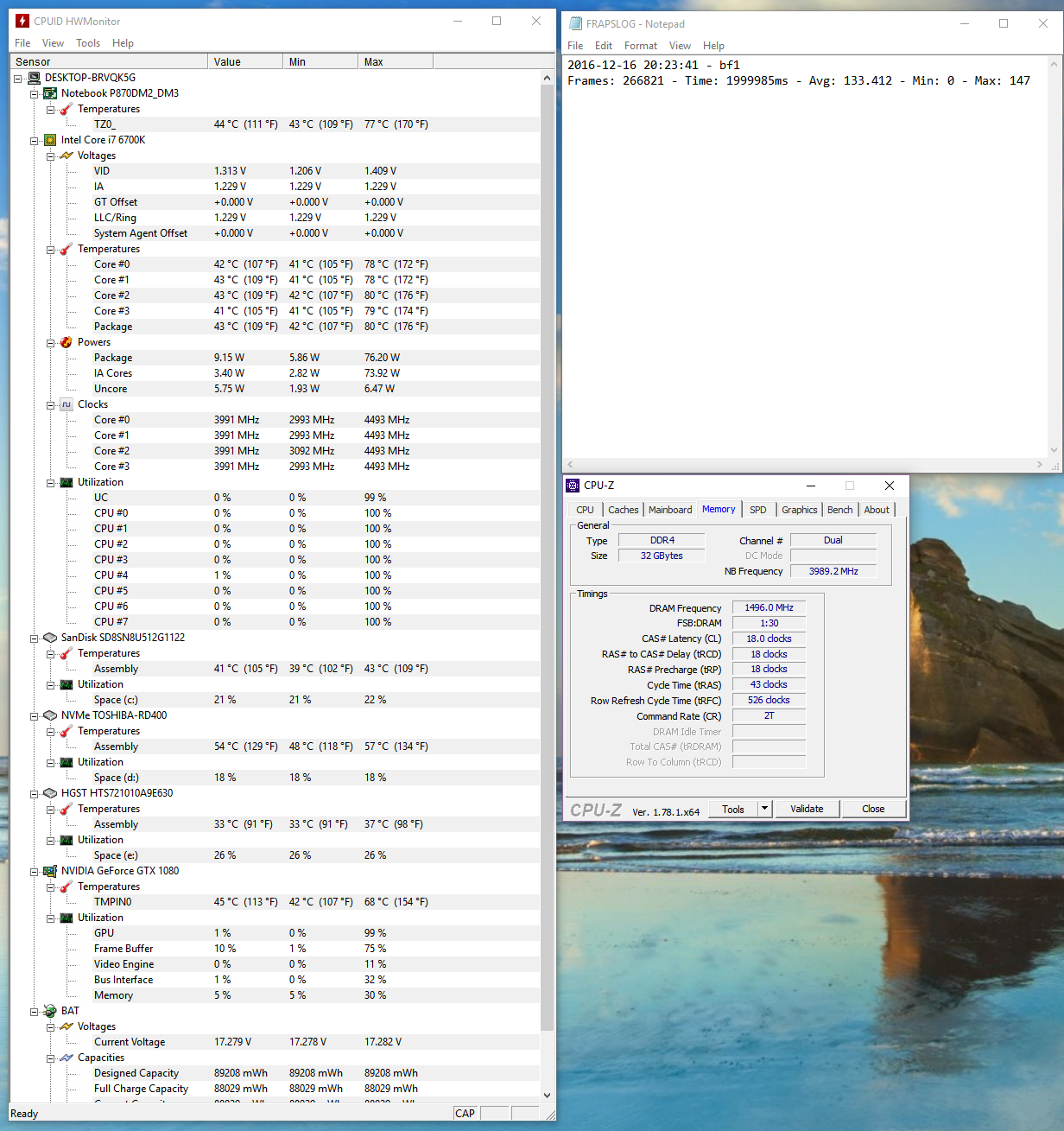
Task: Click the Capacities icon under BAT
Action: [x=66, y=1058]
